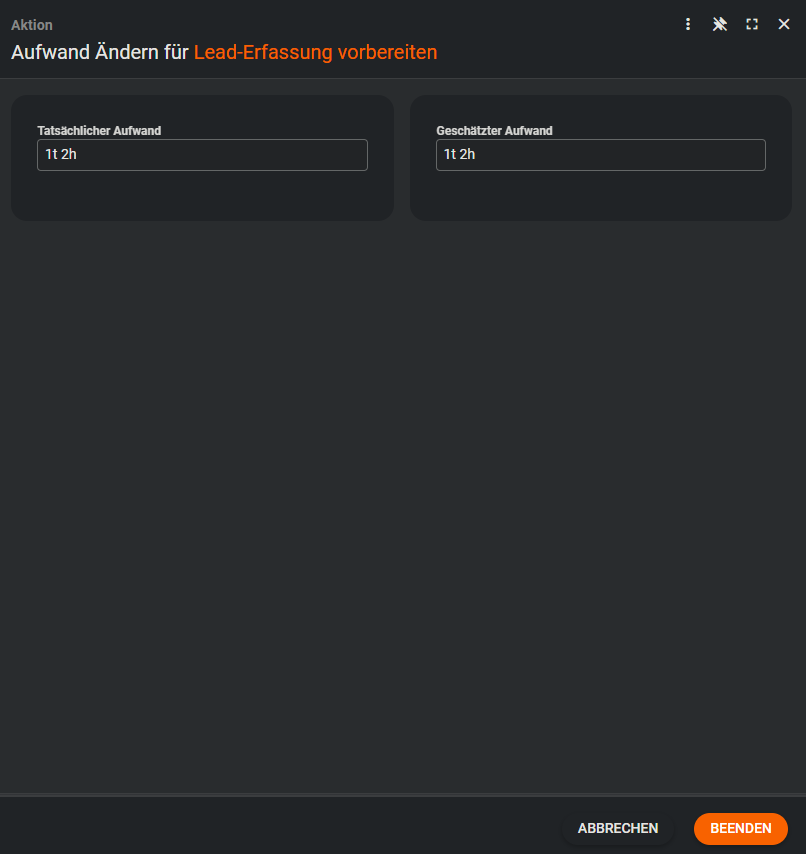Image resolution: width=806 pixels, height=854 pixels.
Task: Expand the dialog to fullscreen
Action: (752, 24)
